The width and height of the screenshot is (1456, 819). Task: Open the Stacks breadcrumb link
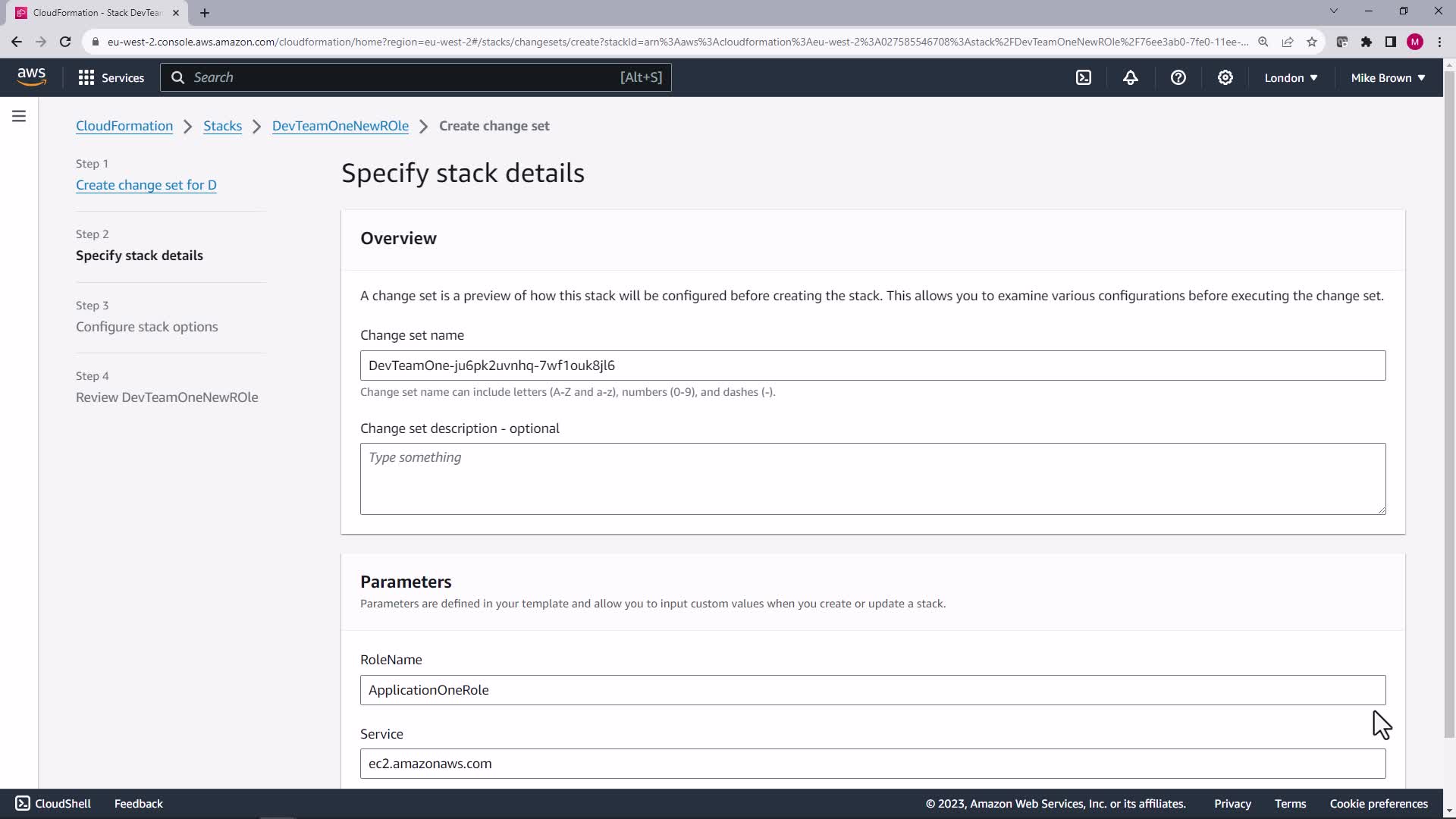222,126
